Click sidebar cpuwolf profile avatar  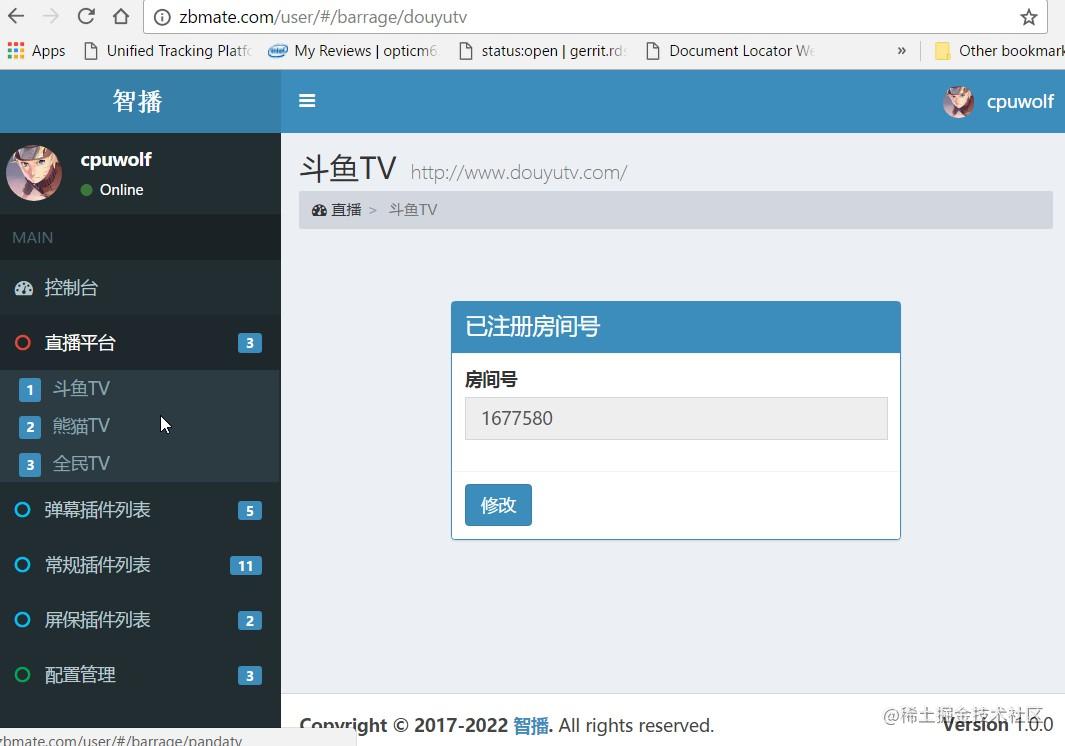tap(34, 173)
